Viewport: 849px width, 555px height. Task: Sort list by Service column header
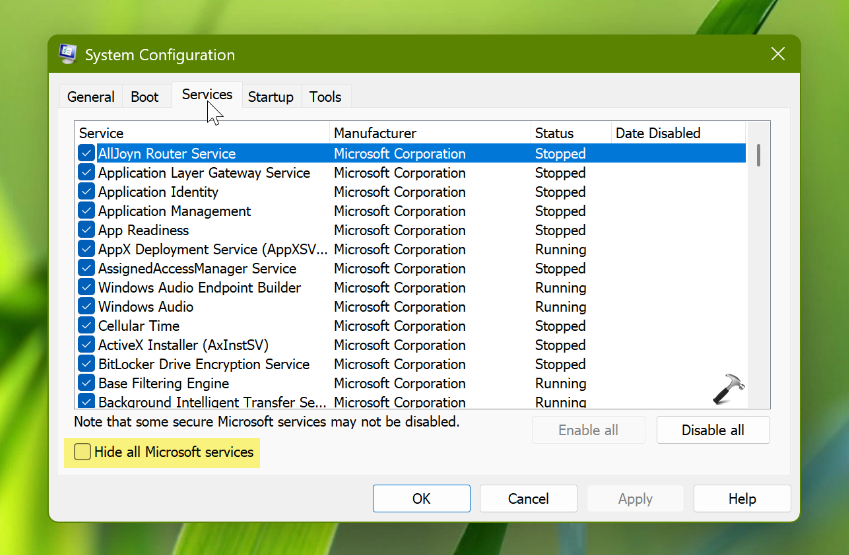coord(200,133)
